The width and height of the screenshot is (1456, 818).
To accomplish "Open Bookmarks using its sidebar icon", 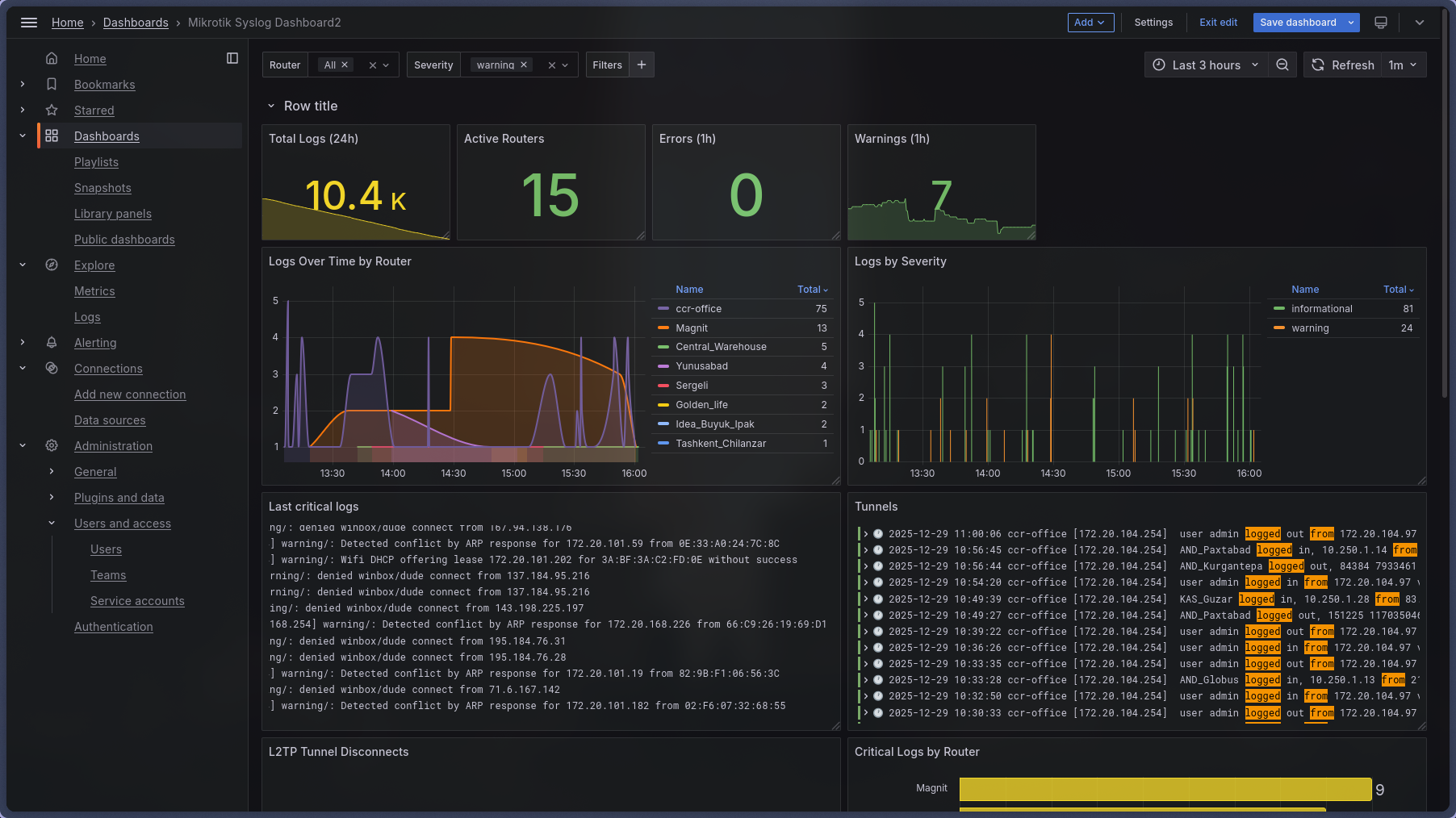I will 51,84.
